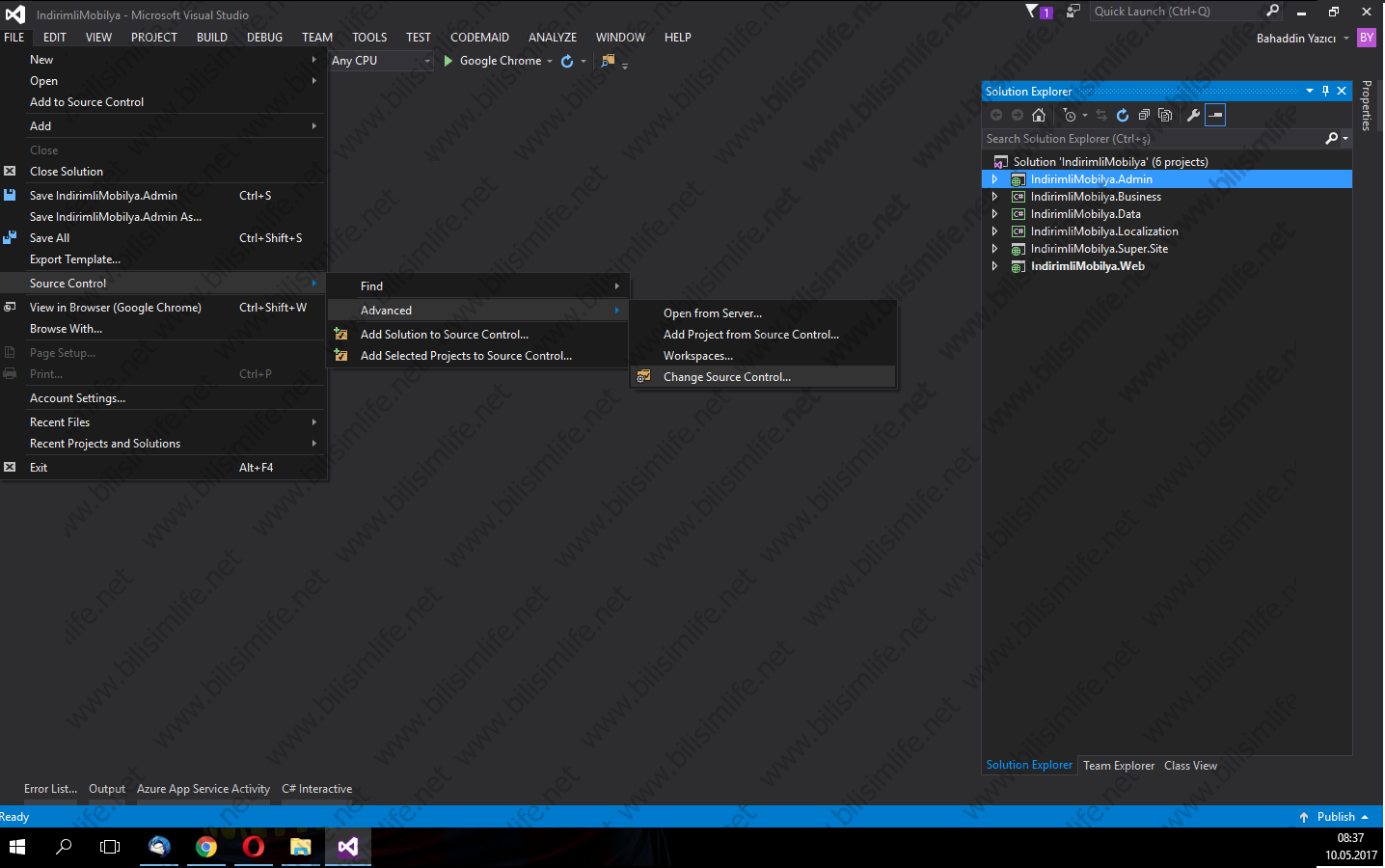Select IndirimliMobilya.Super.Site project
The height and width of the screenshot is (868, 1385).
(1099, 249)
